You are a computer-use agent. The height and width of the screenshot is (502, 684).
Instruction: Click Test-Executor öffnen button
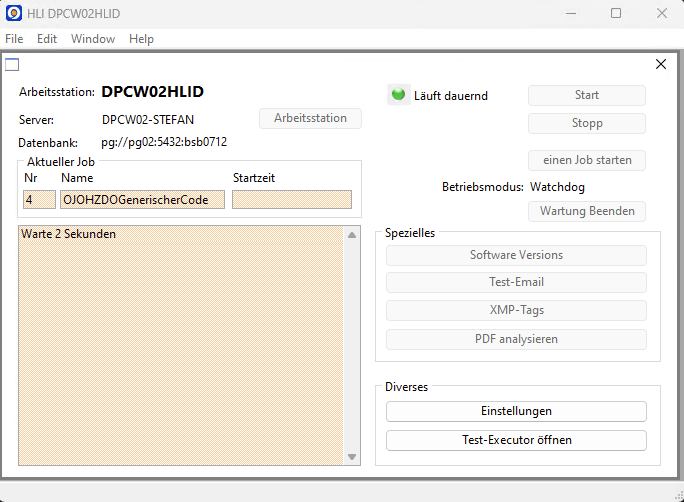point(516,440)
